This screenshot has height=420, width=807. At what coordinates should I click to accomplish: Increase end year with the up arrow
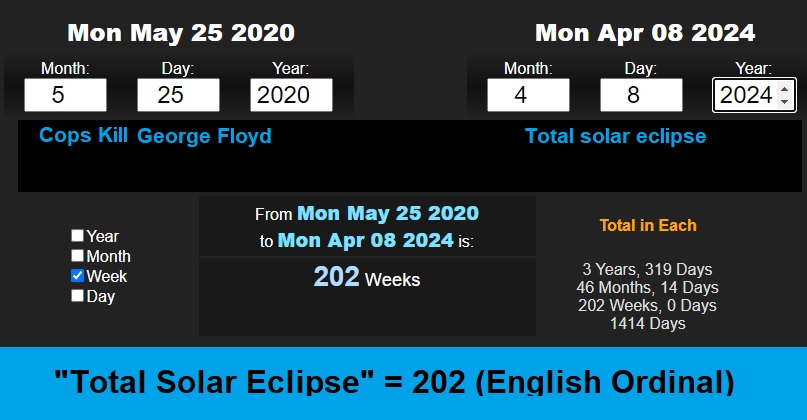784,89
